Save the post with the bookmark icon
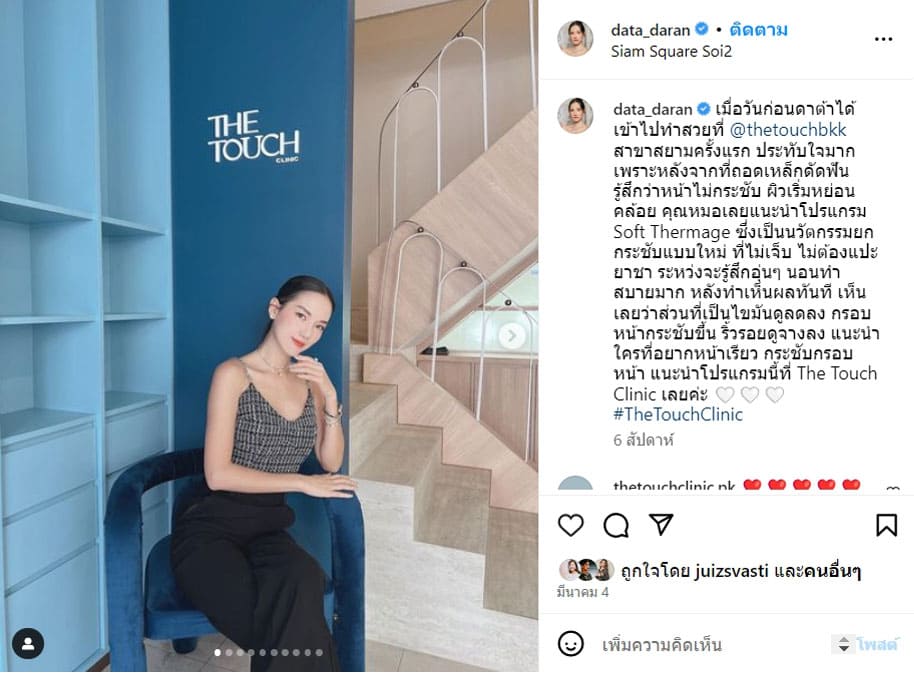The width and height of the screenshot is (914, 673). pos(886,525)
